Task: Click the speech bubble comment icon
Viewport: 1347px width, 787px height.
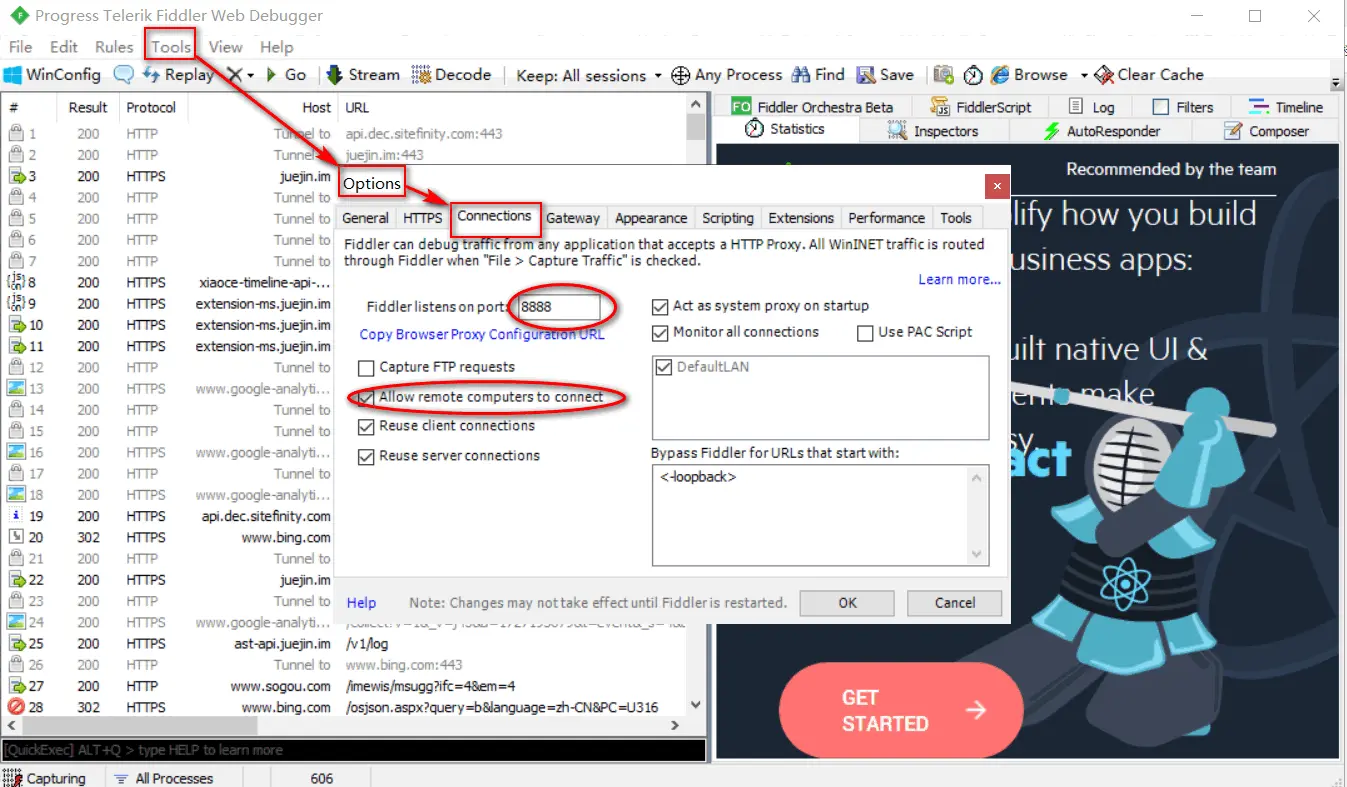Action: click(124, 75)
